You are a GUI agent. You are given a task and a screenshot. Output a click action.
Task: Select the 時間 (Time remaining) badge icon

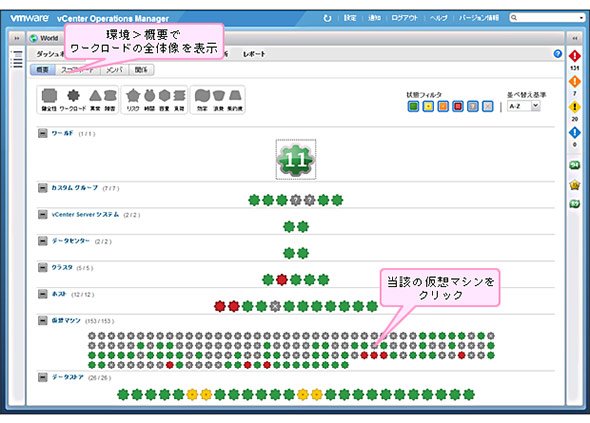coord(150,95)
